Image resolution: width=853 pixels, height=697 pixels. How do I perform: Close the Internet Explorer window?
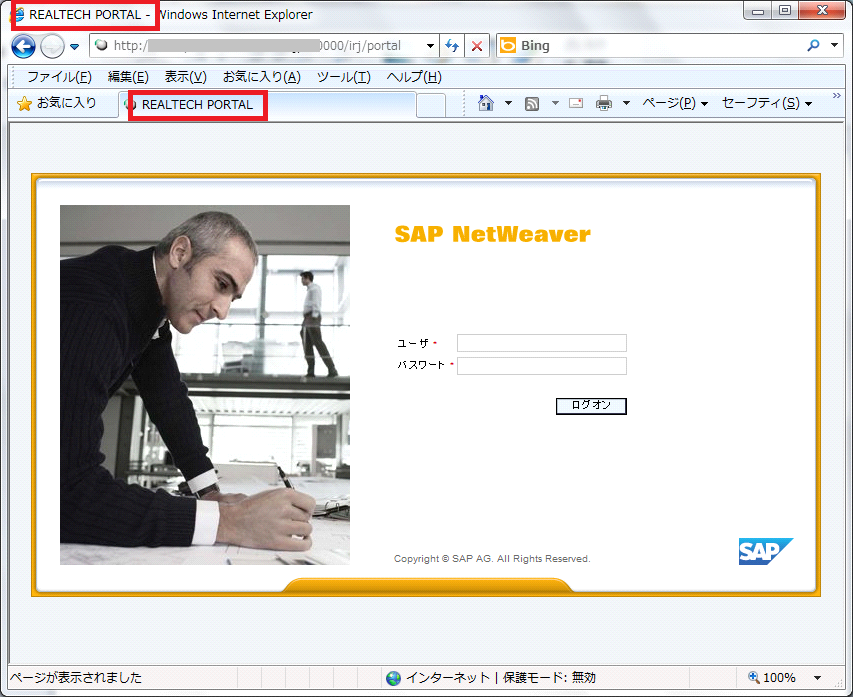(x=823, y=11)
